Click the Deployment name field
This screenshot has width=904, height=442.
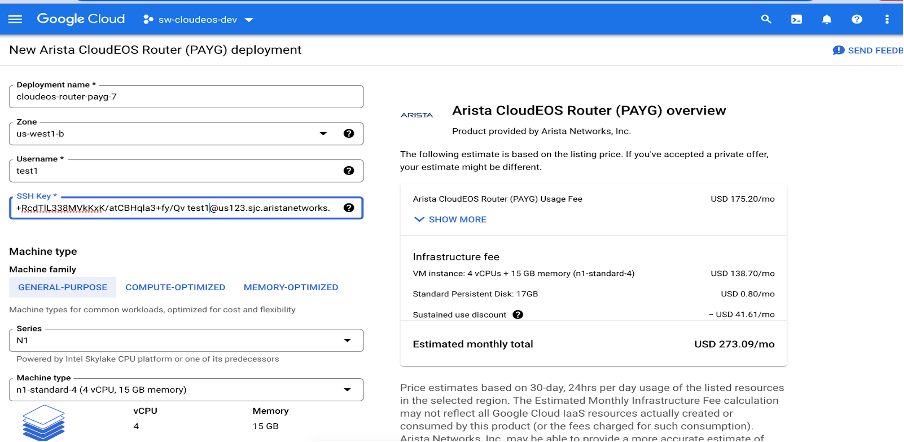(x=186, y=97)
